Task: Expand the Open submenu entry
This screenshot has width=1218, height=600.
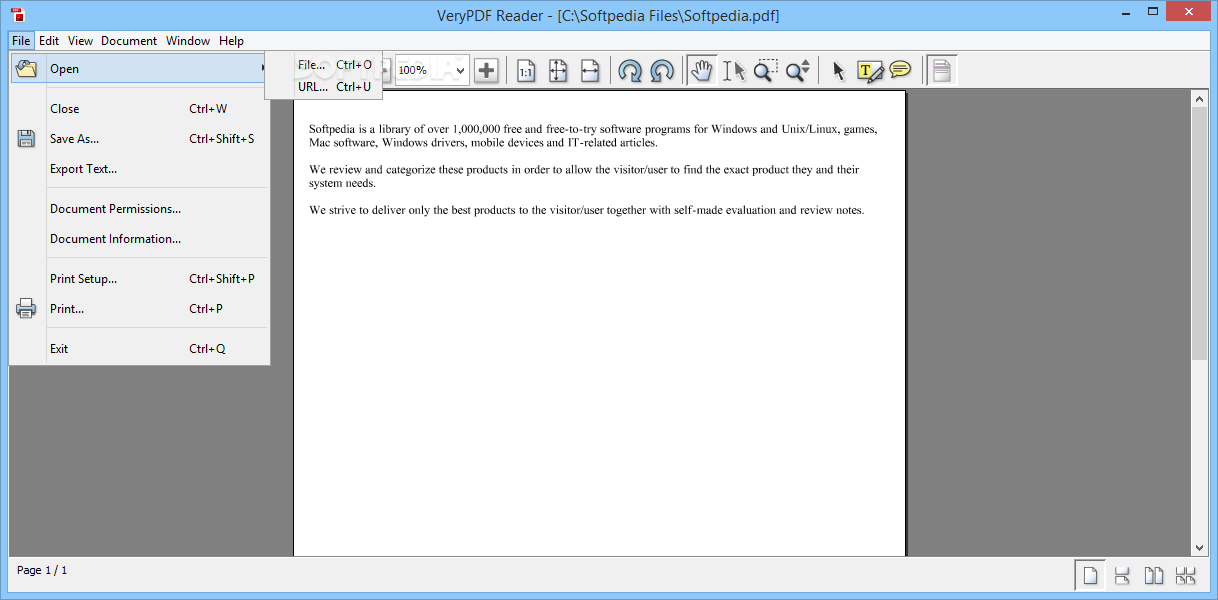Action: 140,69
